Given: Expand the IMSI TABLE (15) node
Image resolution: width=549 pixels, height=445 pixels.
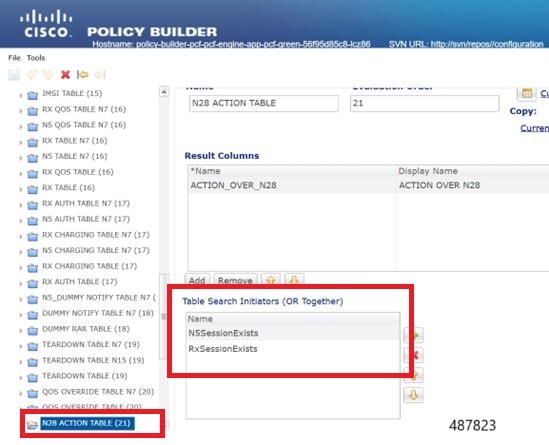Looking at the screenshot, I should (21, 95).
